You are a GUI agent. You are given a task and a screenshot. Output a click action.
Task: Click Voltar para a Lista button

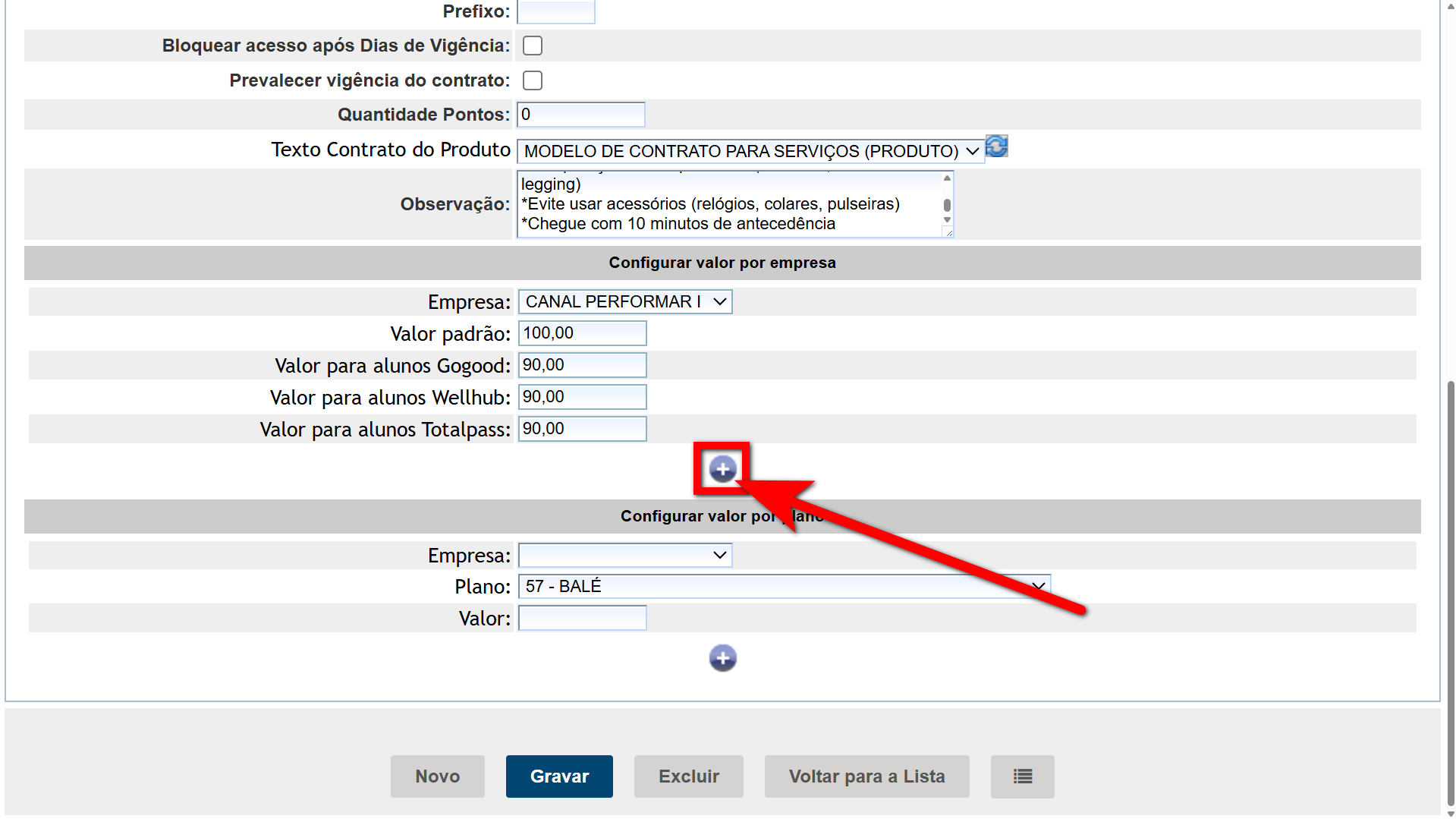coord(866,776)
